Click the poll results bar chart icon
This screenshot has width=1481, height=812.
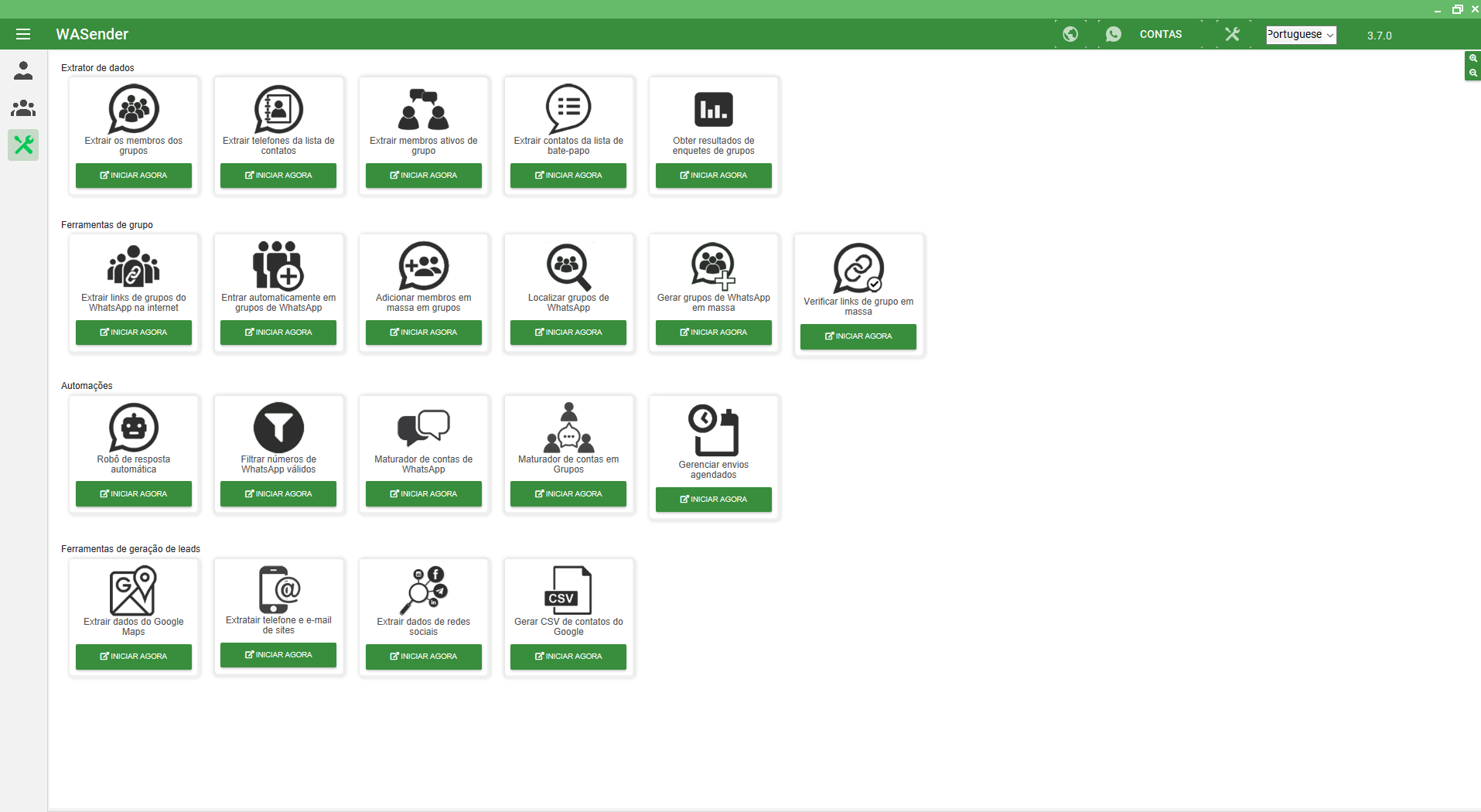713,109
